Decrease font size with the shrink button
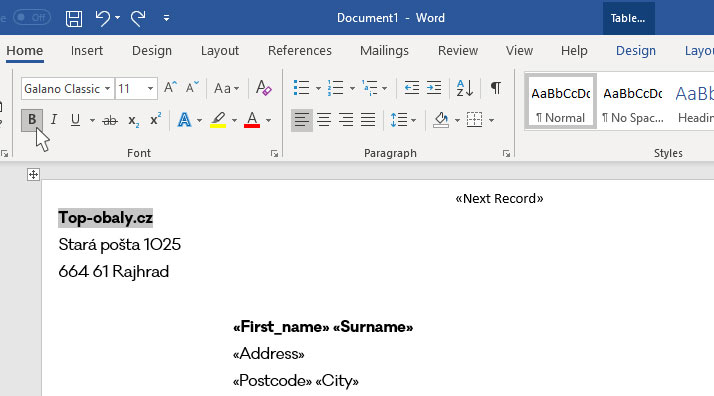Image resolution: width=714 pixels, height=396 pixels. (x=192, y=87)
